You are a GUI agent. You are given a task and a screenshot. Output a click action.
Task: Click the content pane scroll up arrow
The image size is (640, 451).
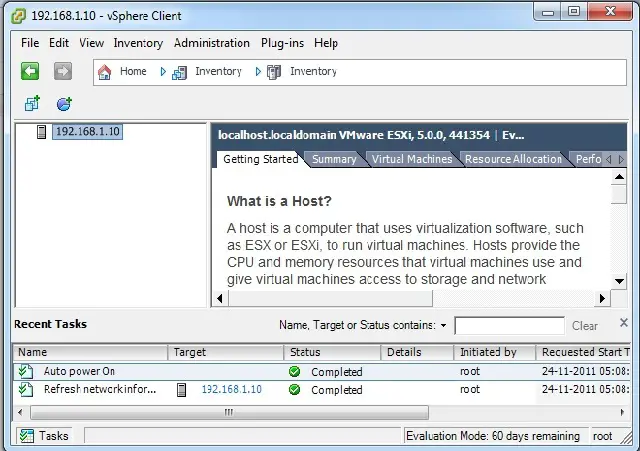619,177
